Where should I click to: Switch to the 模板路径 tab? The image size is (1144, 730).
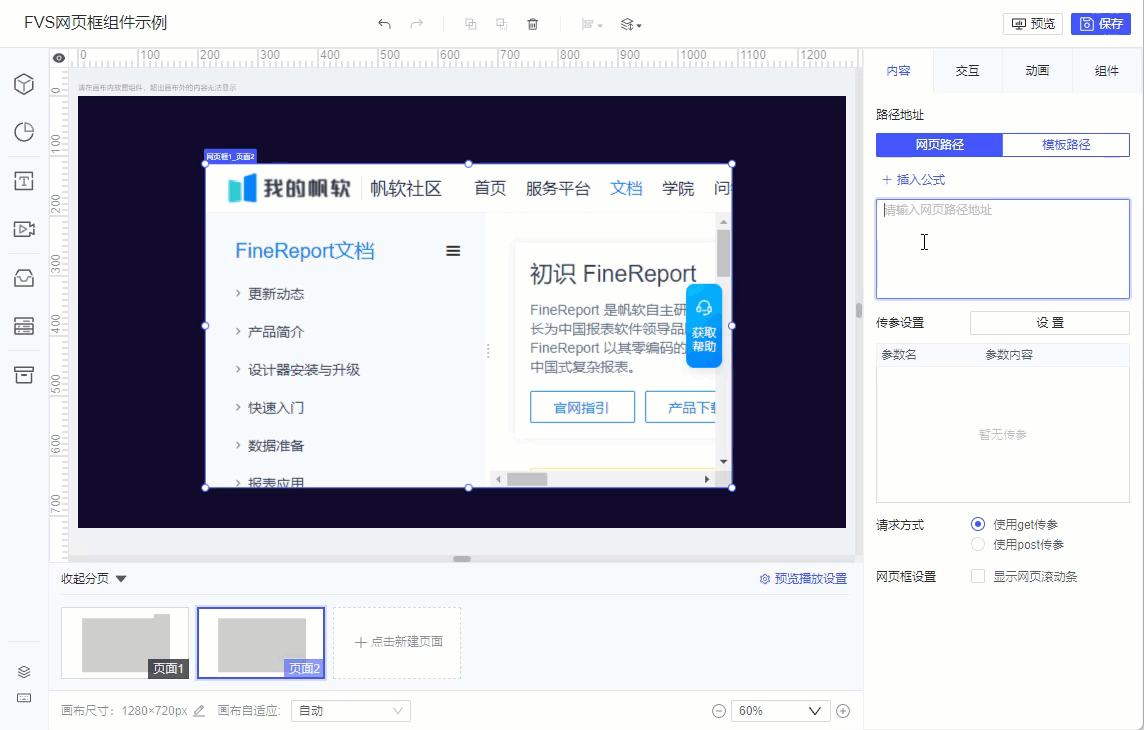1066,144
